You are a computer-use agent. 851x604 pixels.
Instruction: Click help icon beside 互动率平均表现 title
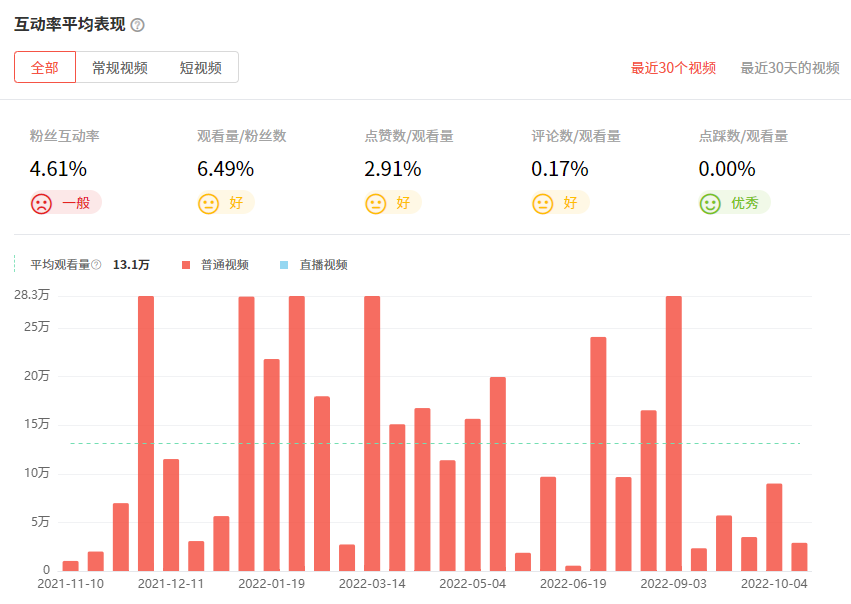click(138, 25)
